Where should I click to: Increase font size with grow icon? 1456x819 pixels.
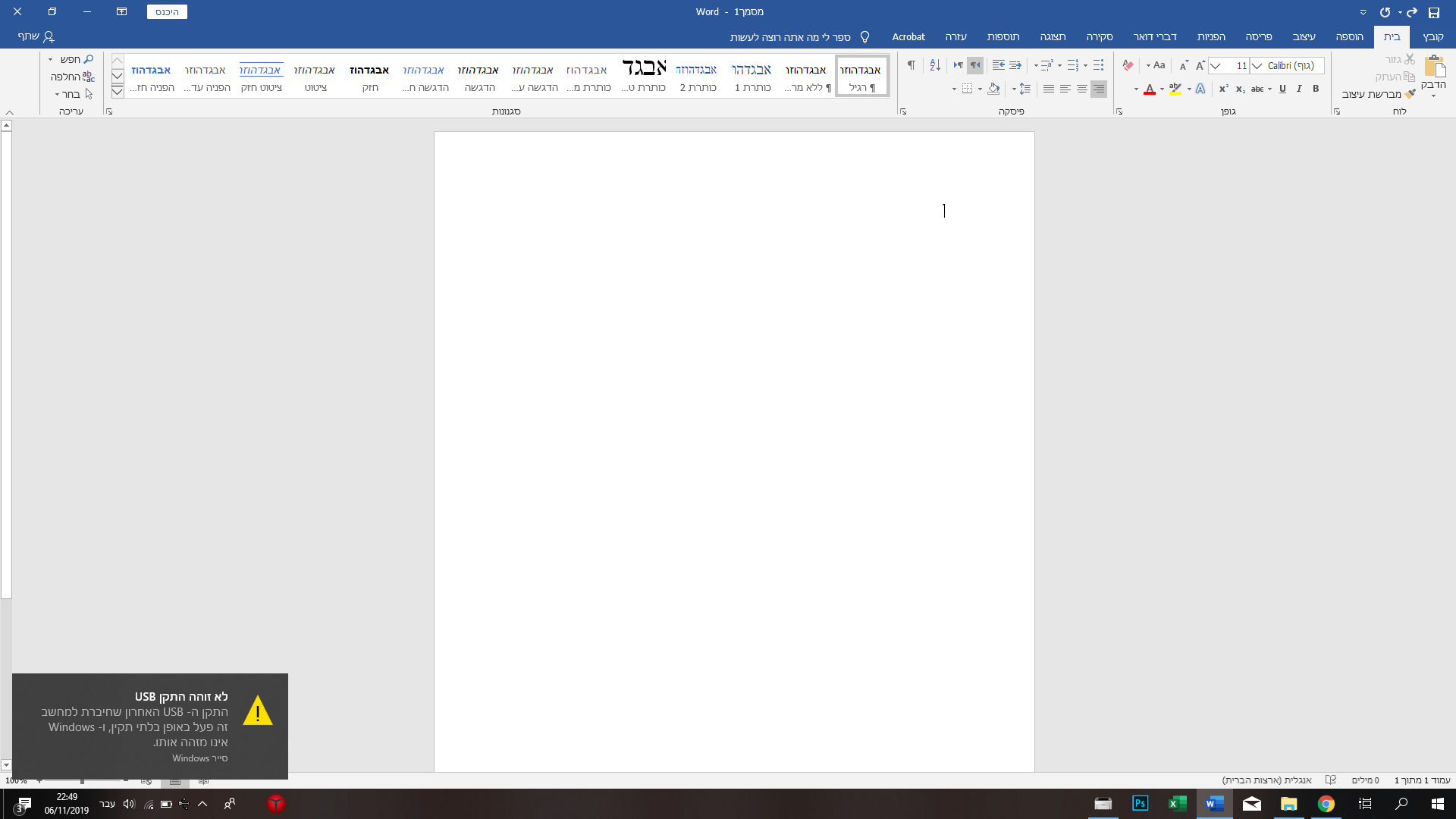[x=1200, y=66]
